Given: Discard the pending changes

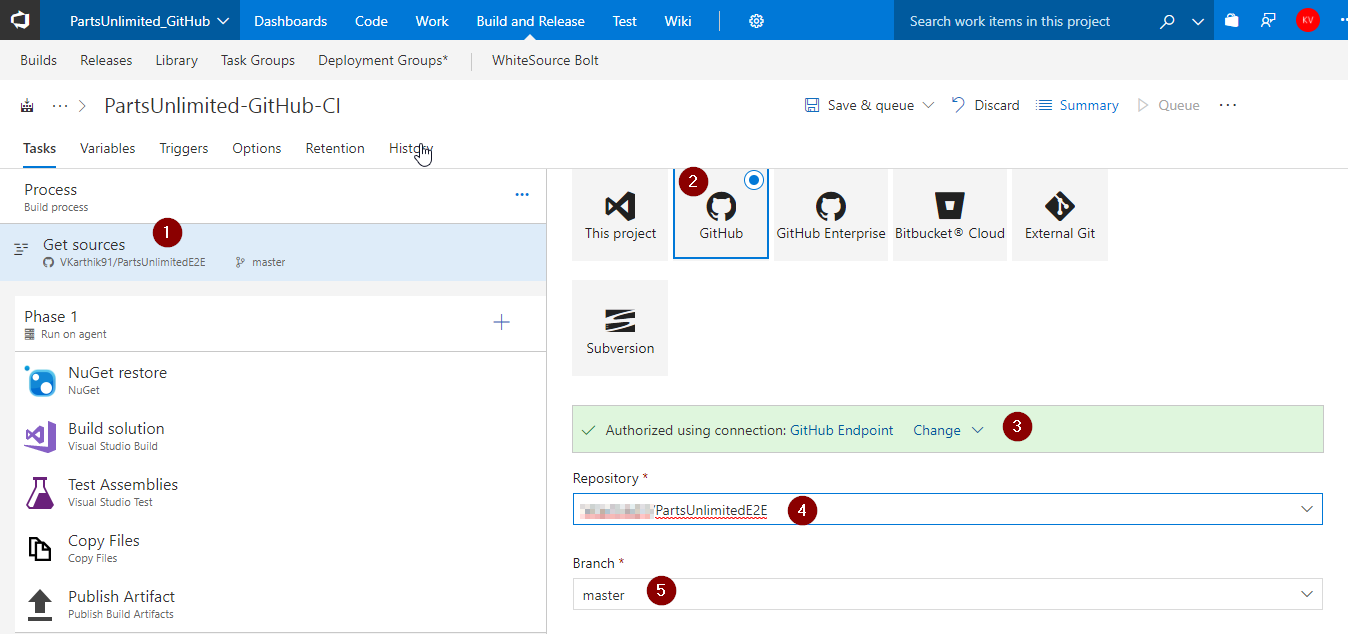Looking at the screenshot, I should point(986,105).
